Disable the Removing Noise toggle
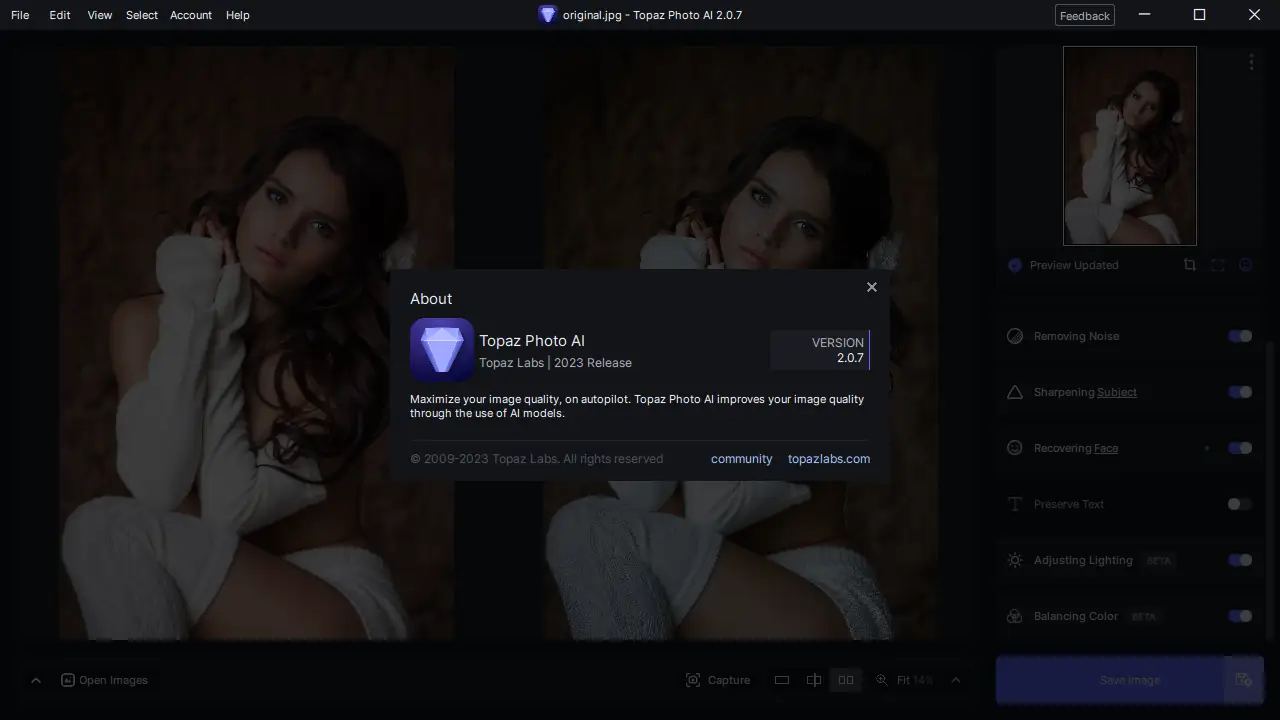1280x720 pixels. (x=1240, y=336)
